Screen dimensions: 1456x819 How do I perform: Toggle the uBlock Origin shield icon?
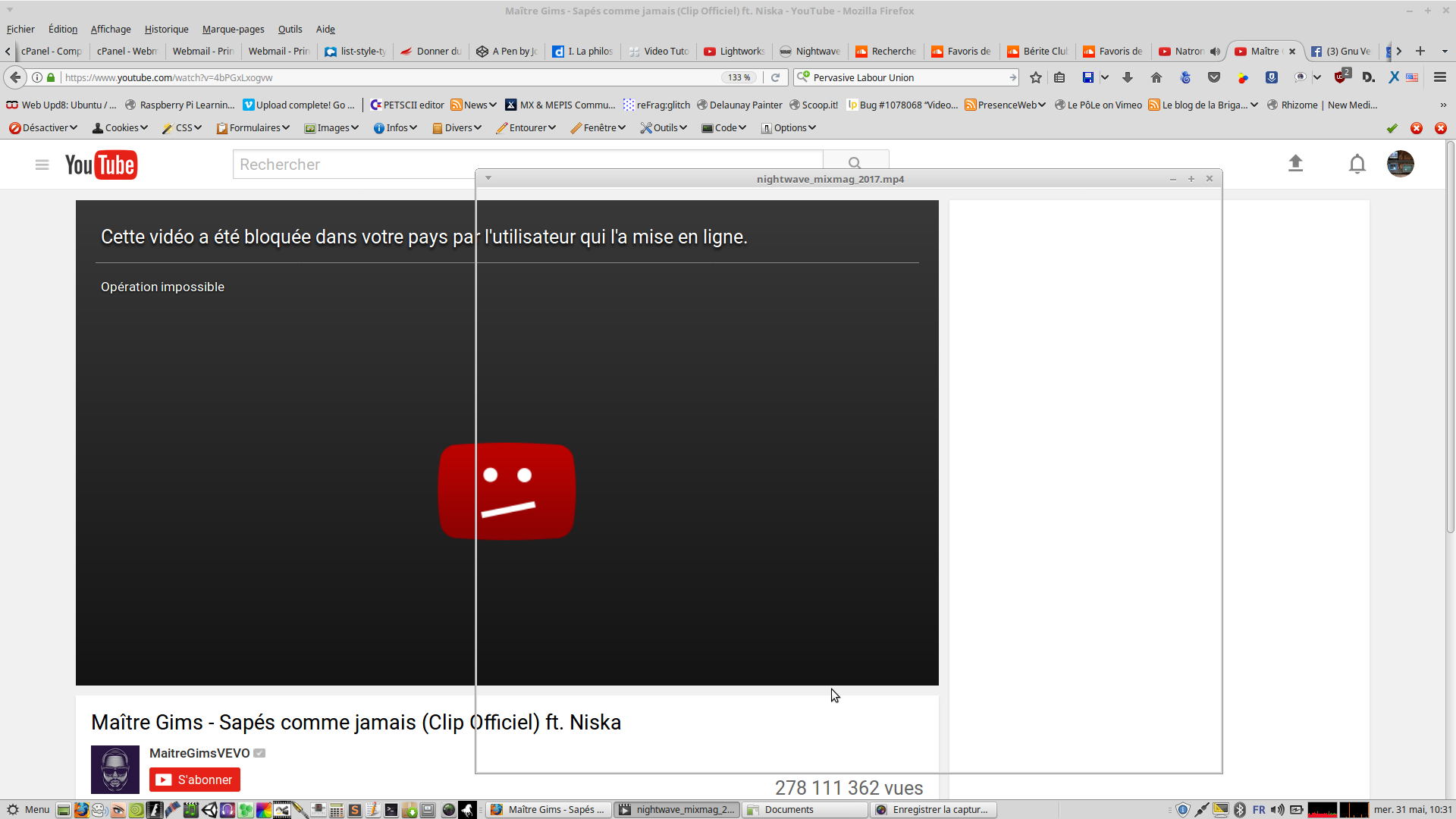tap(1341, 77)
